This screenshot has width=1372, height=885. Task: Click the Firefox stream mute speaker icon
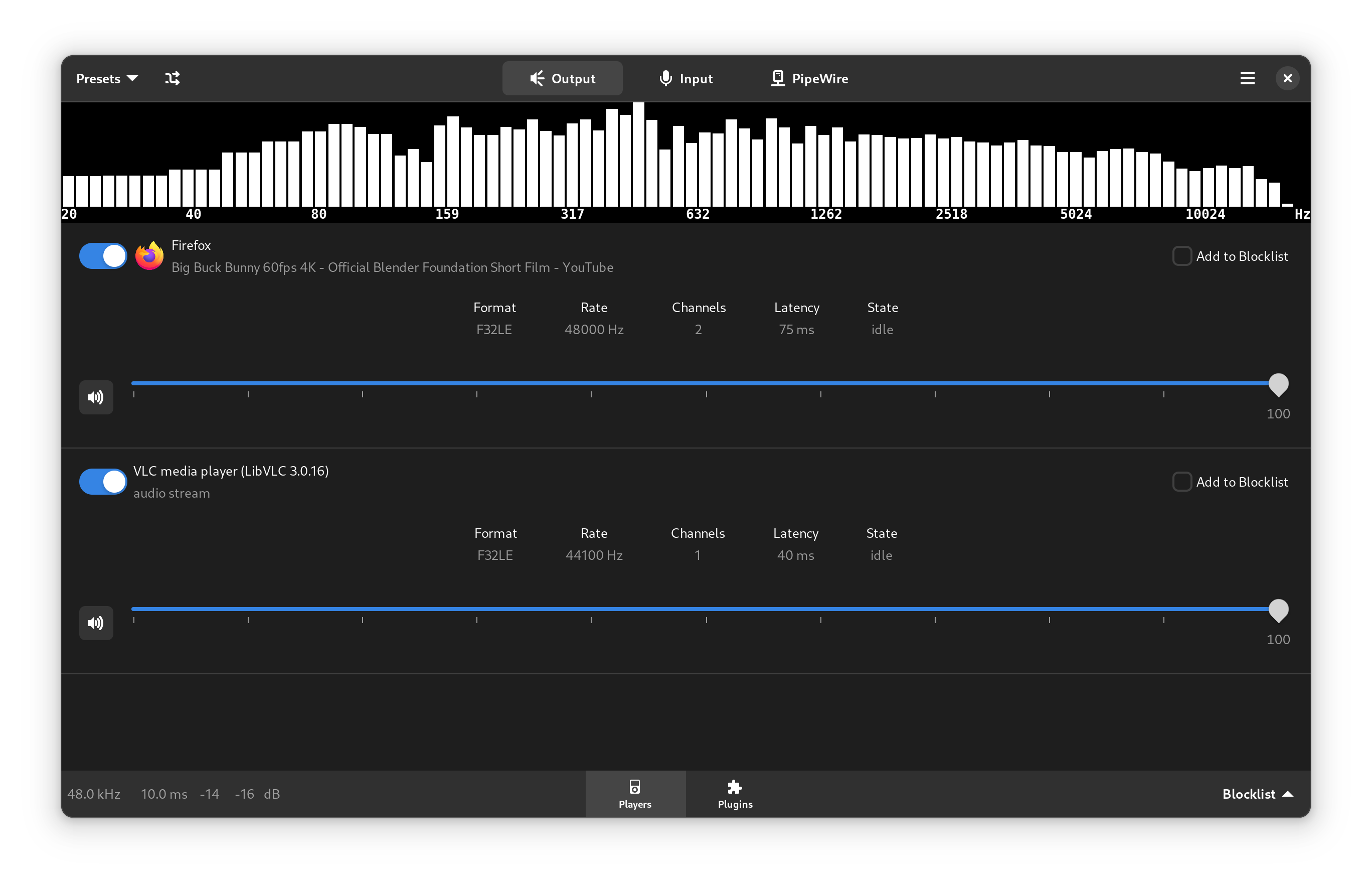[96, 396]
